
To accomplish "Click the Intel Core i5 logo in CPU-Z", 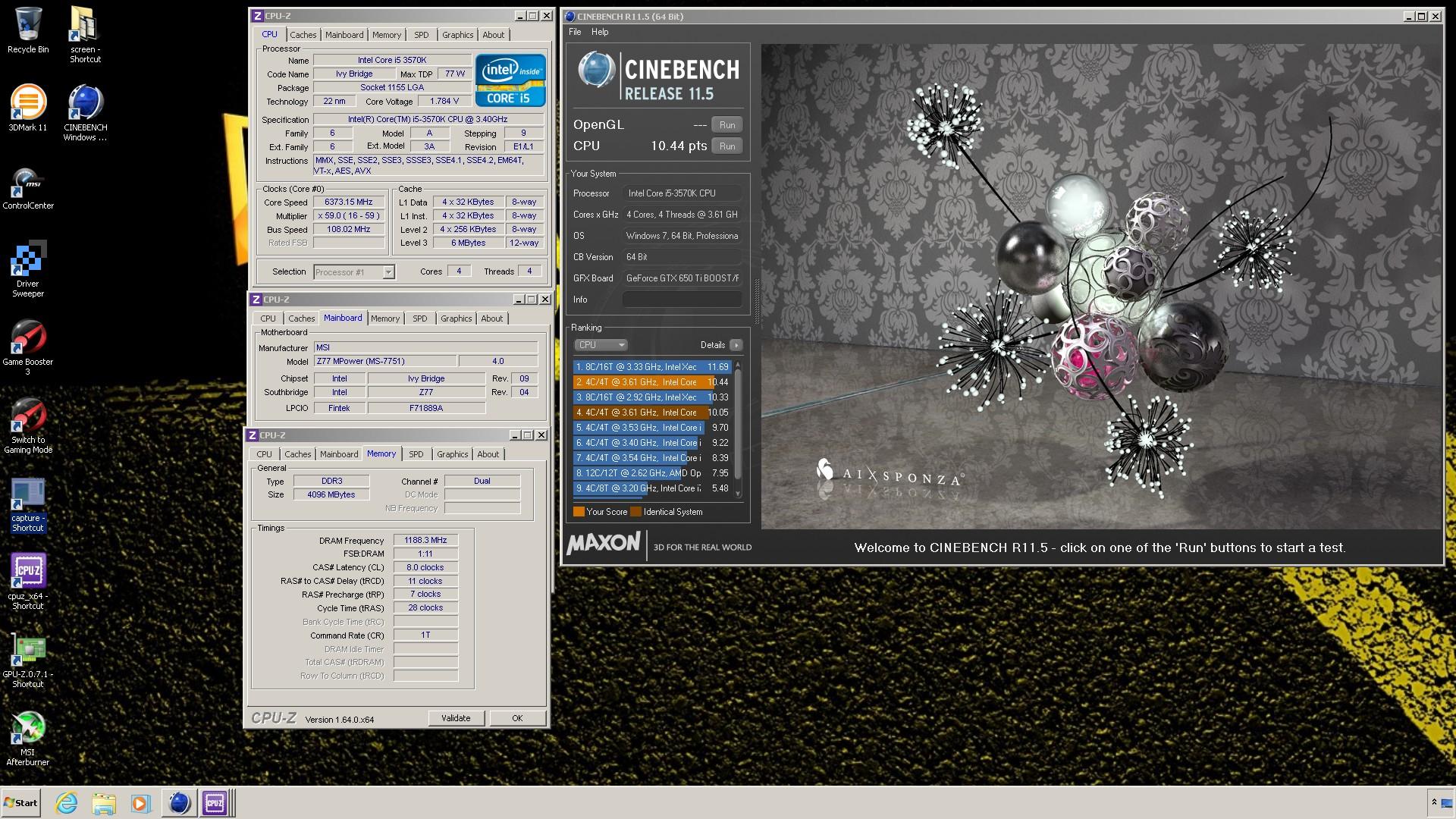I will [510, 80].
